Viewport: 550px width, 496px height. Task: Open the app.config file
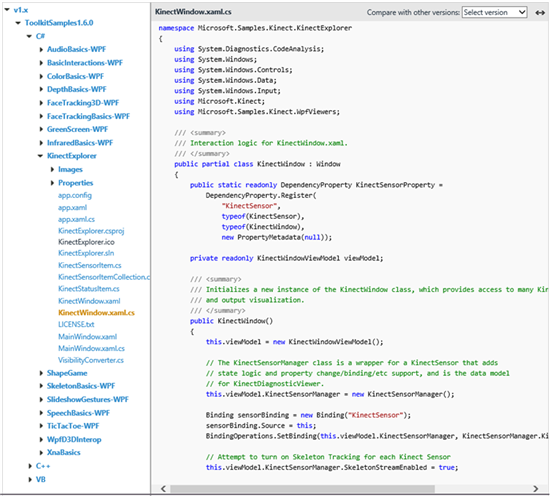[x=75, y=195]
